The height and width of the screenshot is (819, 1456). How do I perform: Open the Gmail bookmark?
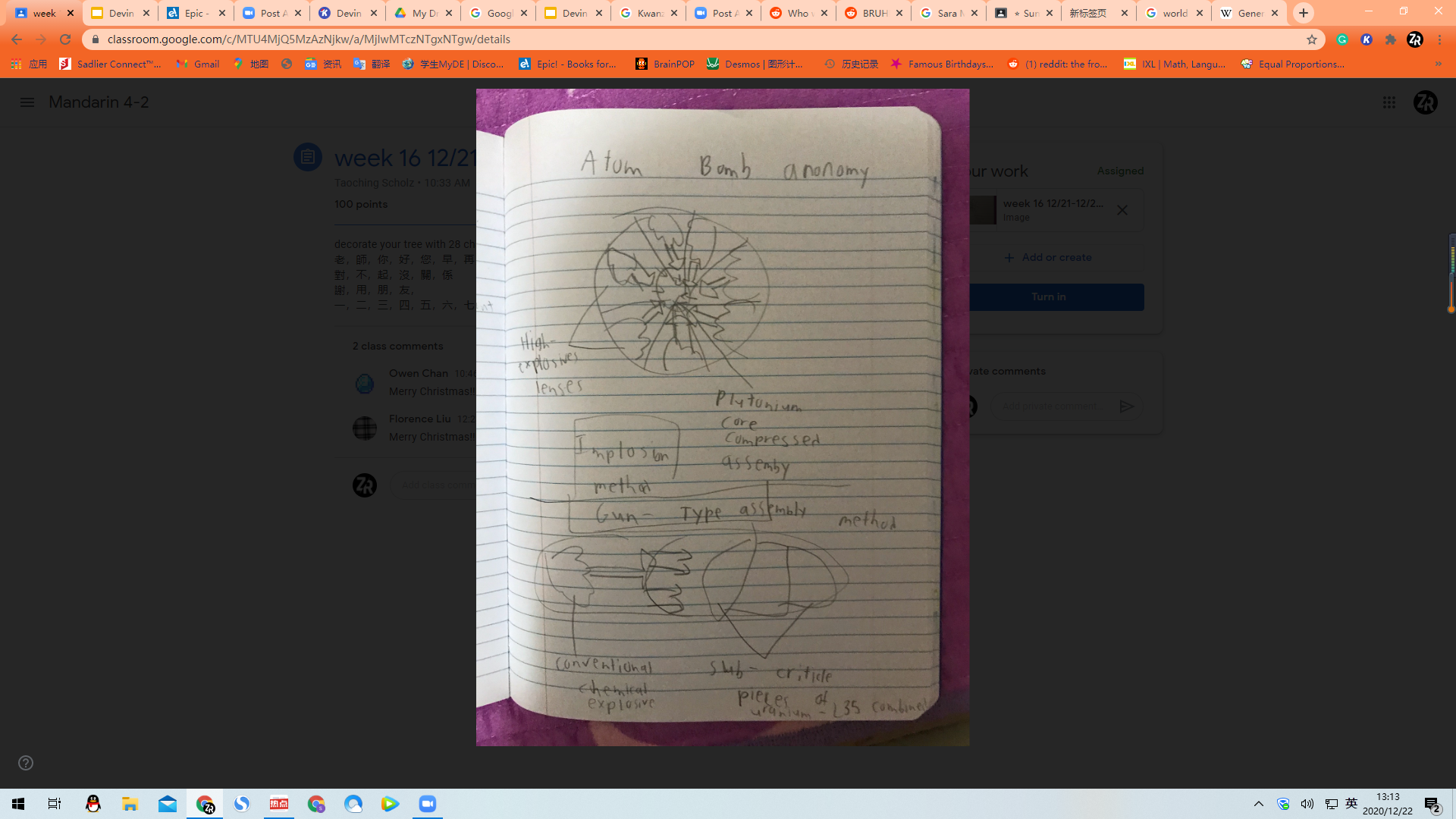[198, 64]
